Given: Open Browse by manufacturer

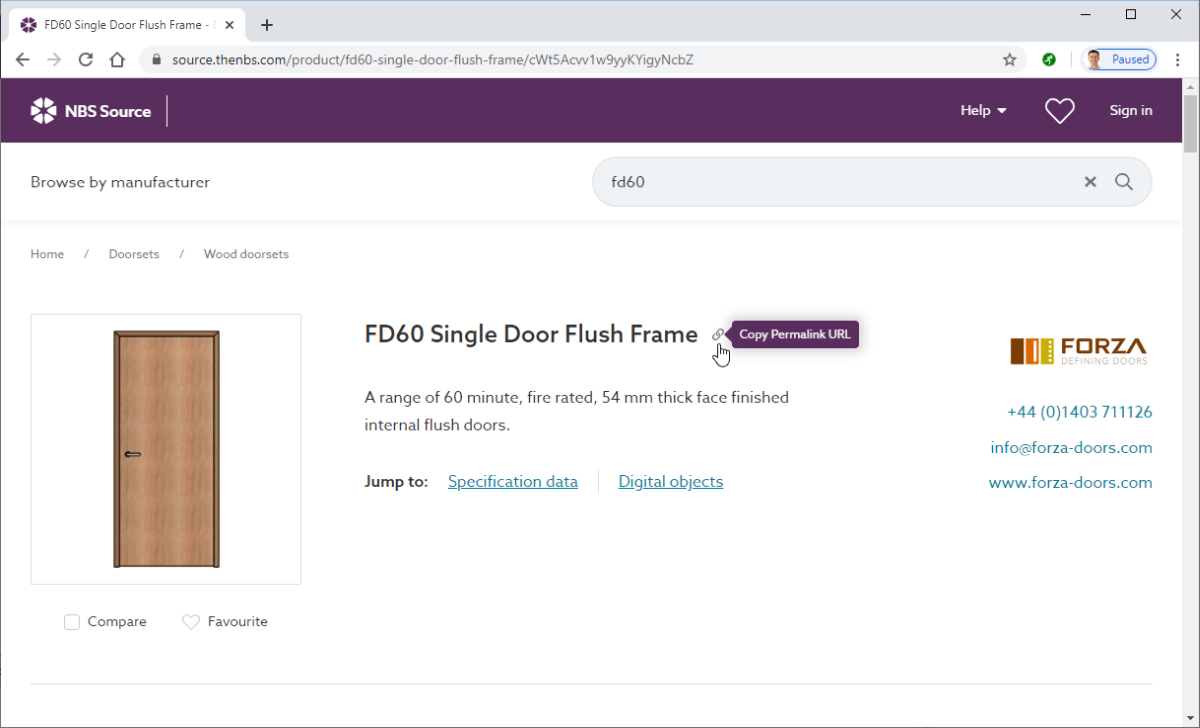Looking at the screenshot, I should tap(120, 182).
